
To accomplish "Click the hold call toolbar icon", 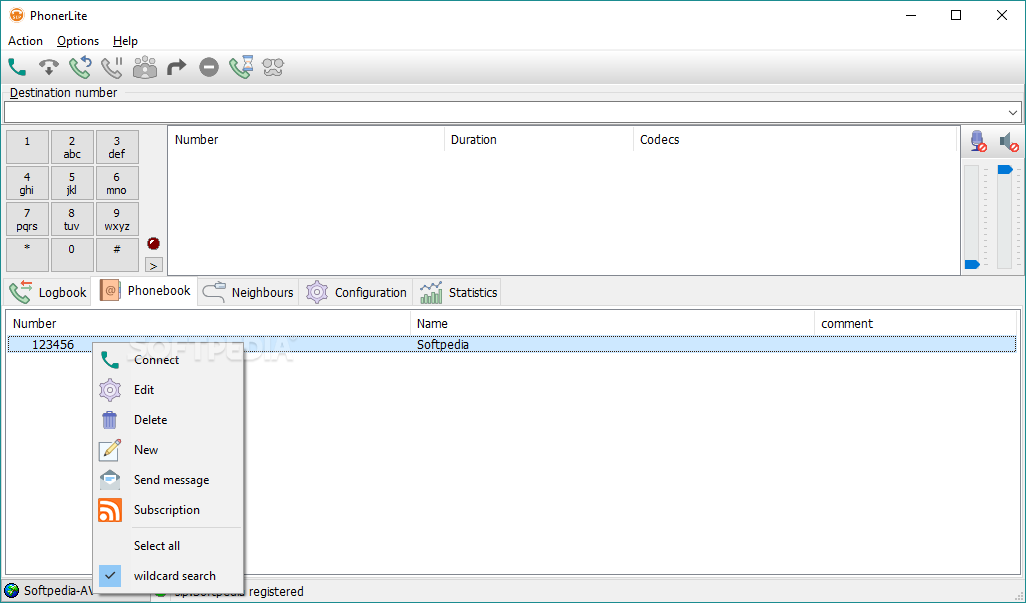I will click(112, 67).
